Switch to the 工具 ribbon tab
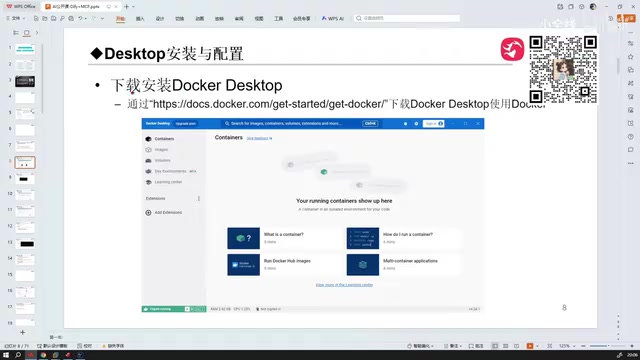The height and width of the screenshot is (360, 640). pos(278,18)
